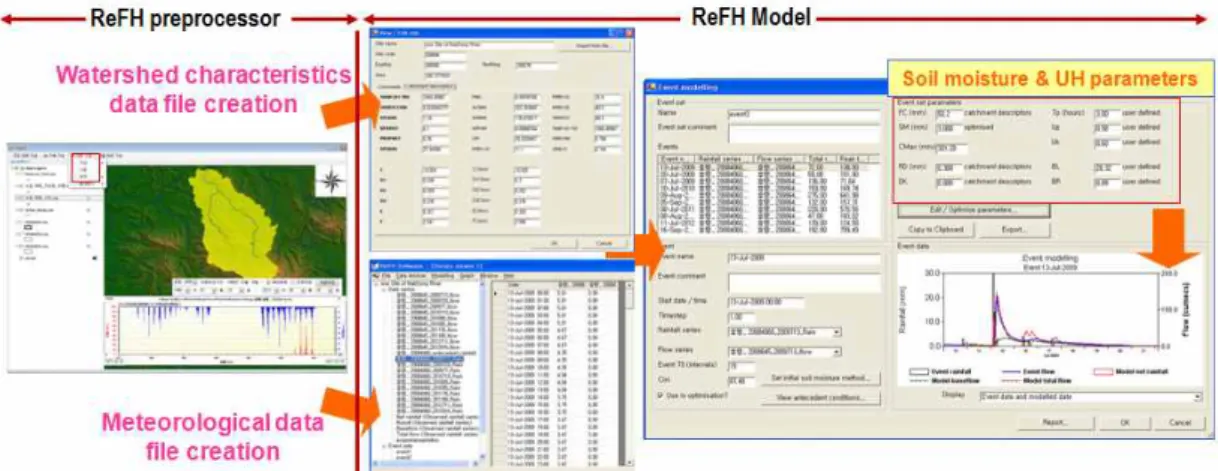The image size is (1218, 471).
Task: Click the Event set comment field
Action: pyautogui.click(x=802, y=134)
